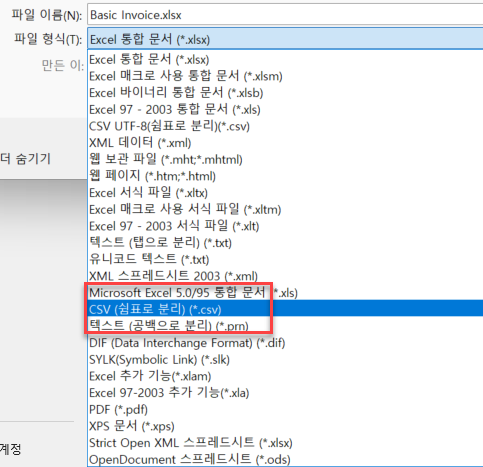
Task: Select XPS 문서 (*.xps)
Action: click(x=285, y=426)
